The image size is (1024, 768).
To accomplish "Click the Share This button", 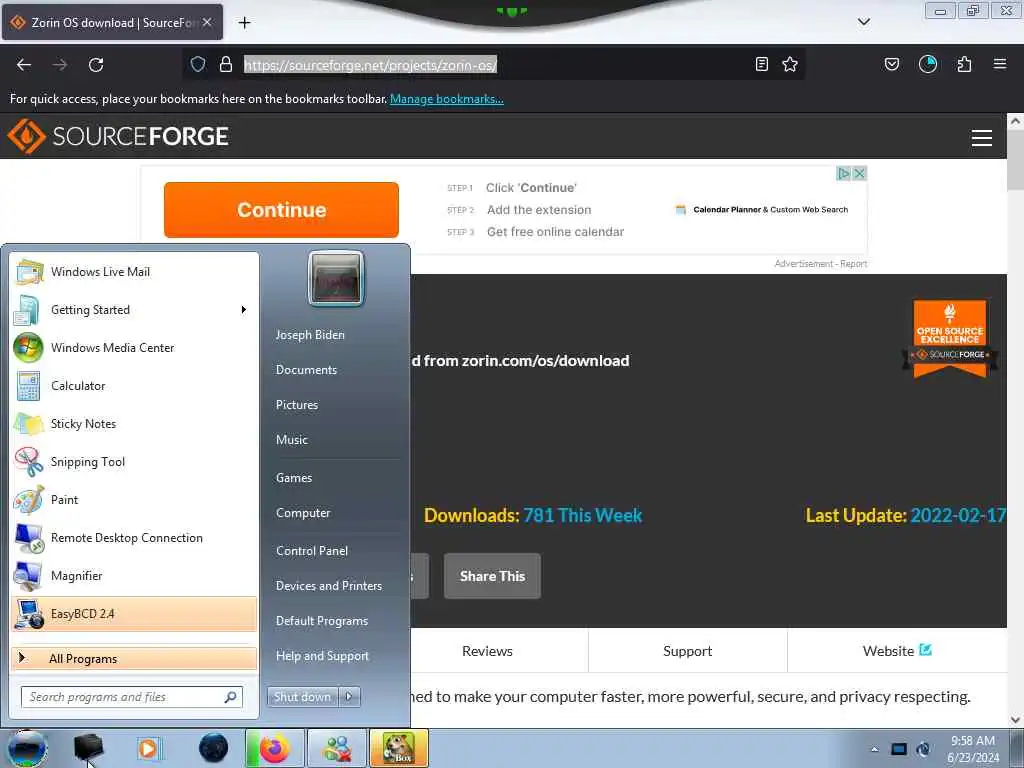I will click(x=492, y=576).
